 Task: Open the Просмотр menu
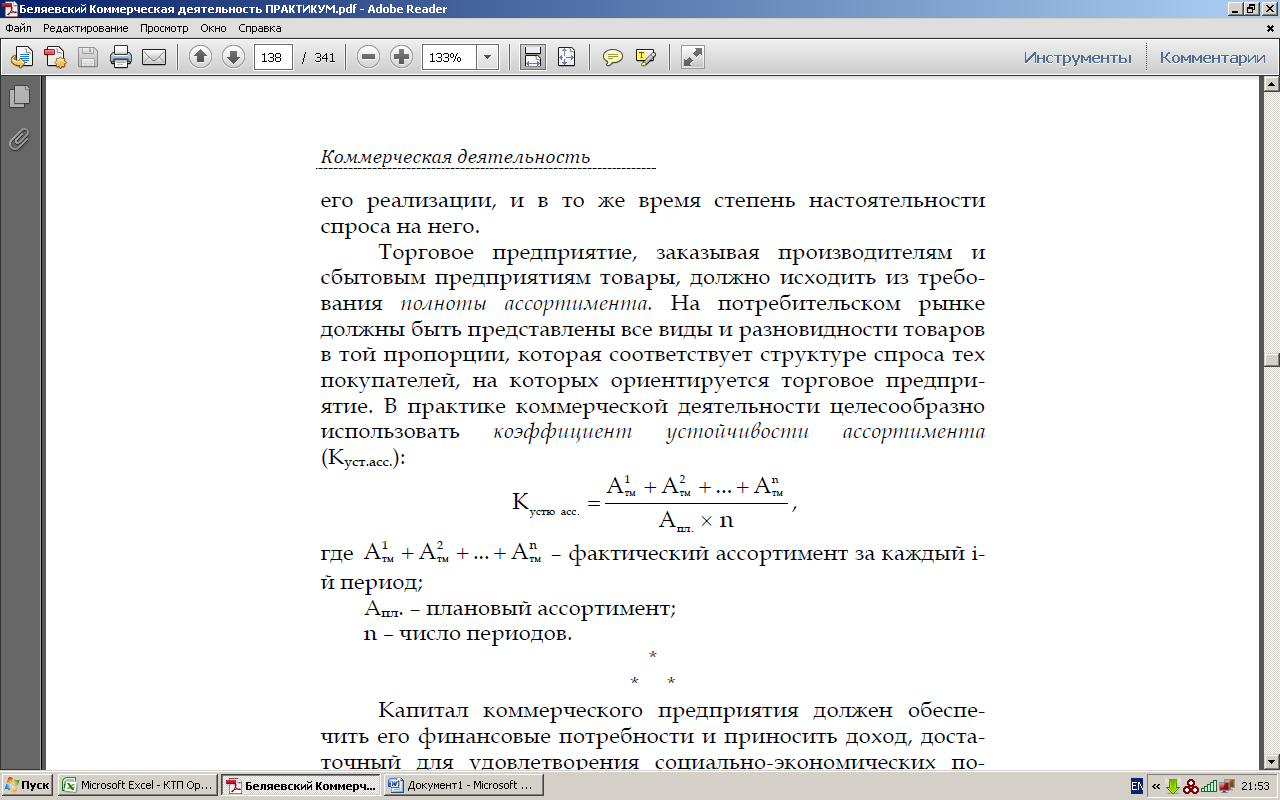point(164,28)
